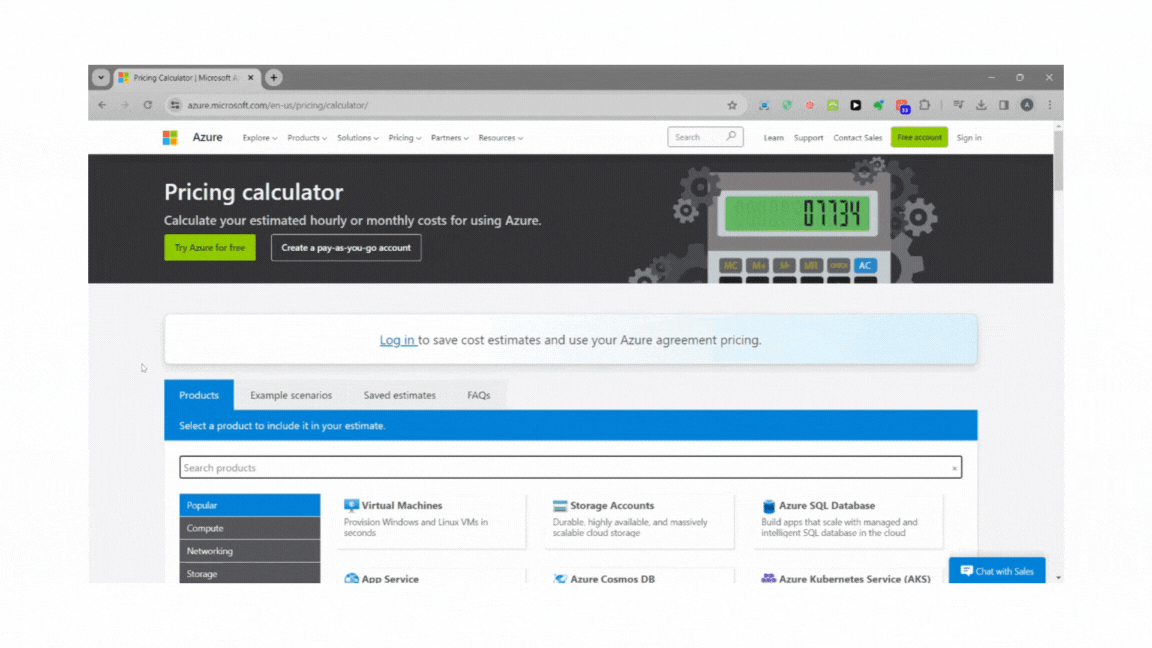The image size is (1152, 648).
Task: Click the orange extension with blue badge
Action: pyautogui.click(x=902, y=106)
